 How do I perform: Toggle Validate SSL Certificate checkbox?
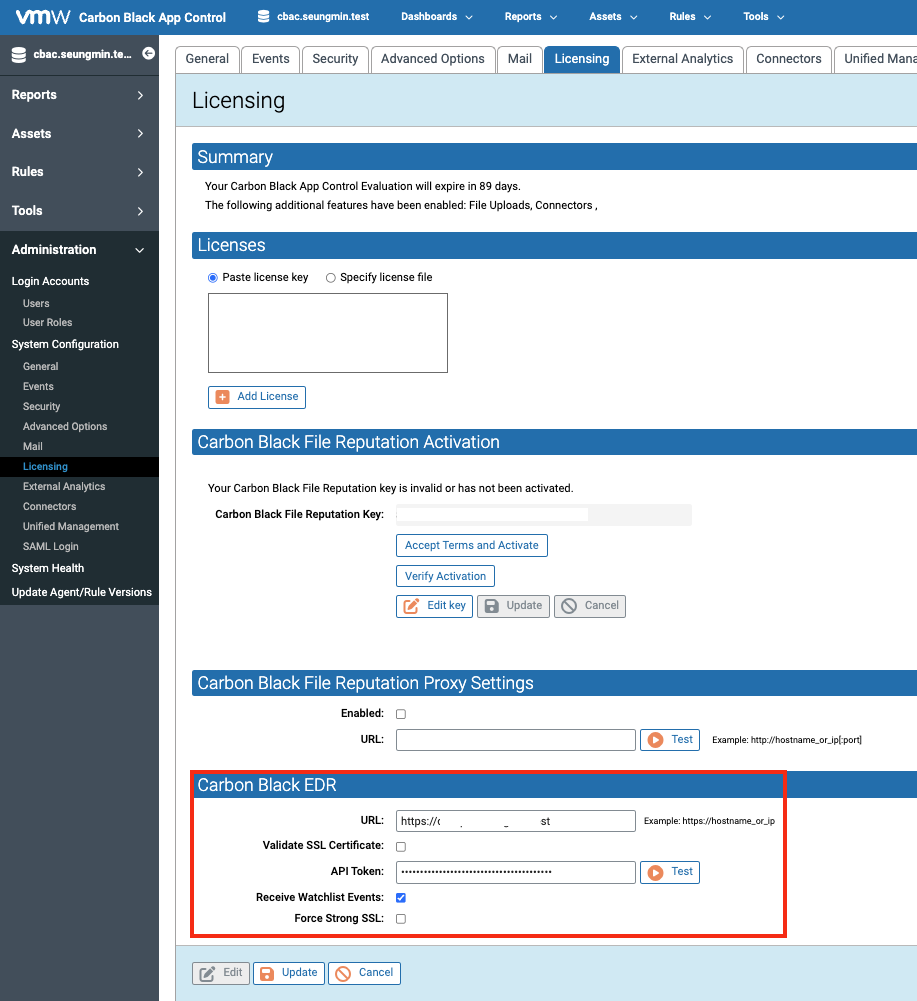[401, 847]
